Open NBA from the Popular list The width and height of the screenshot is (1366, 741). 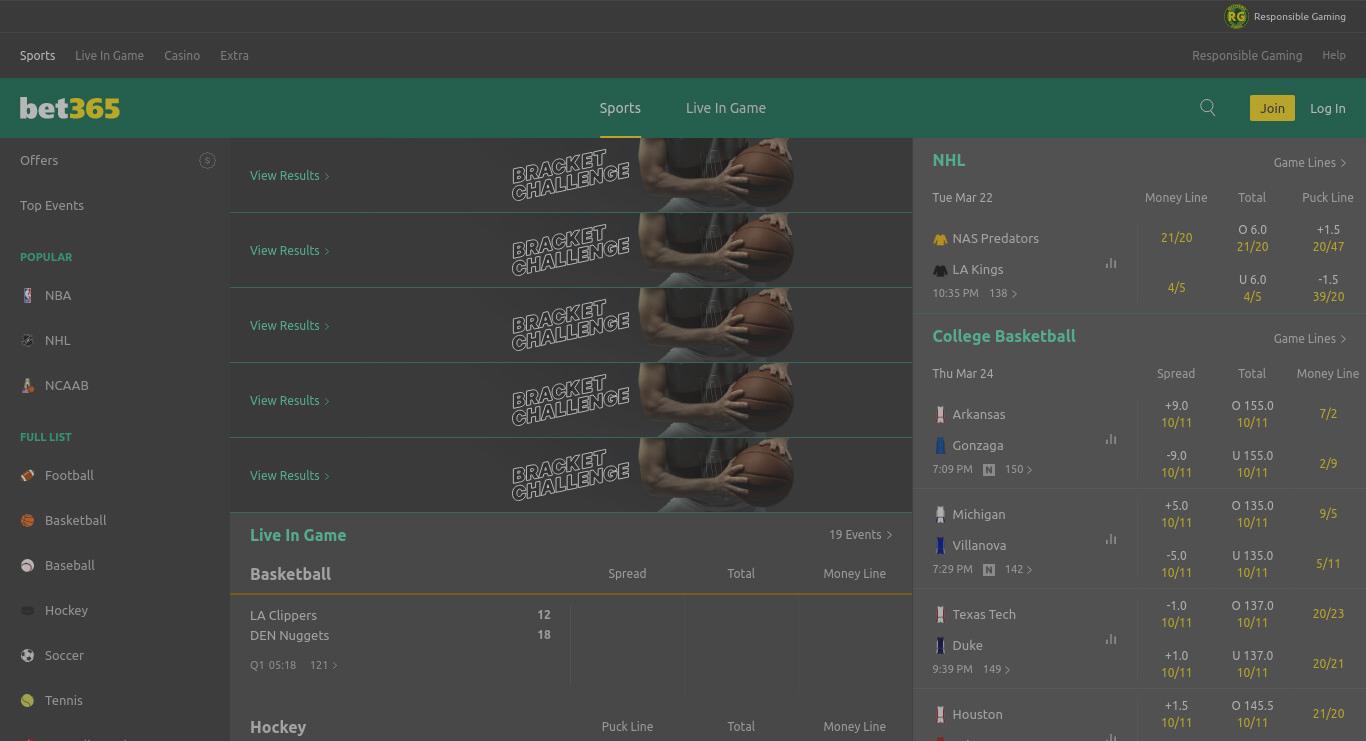click(x=58, y=295)
